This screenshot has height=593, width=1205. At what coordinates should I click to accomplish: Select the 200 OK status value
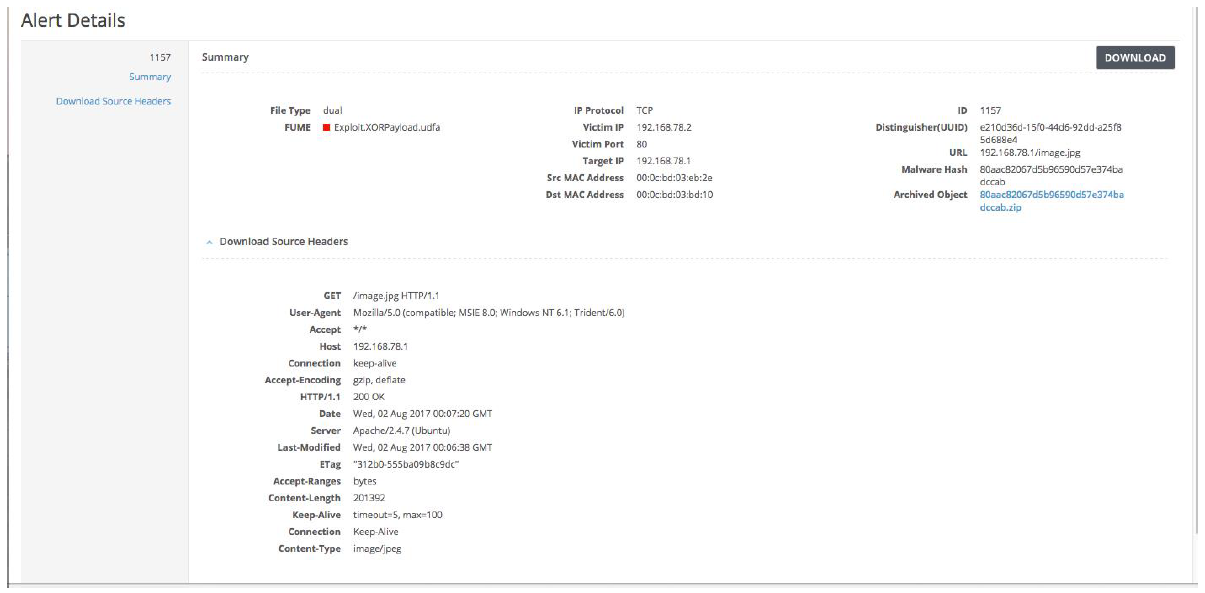tap(368, 397)
